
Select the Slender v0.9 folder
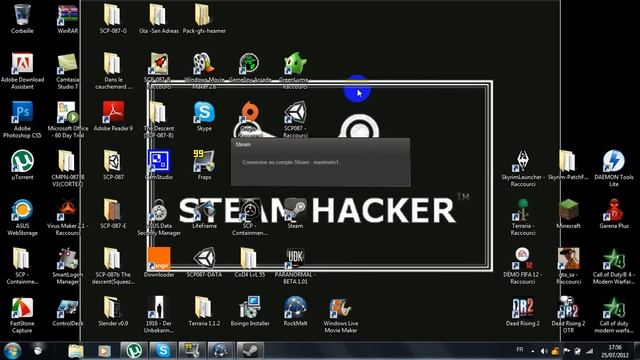point(113,311)
